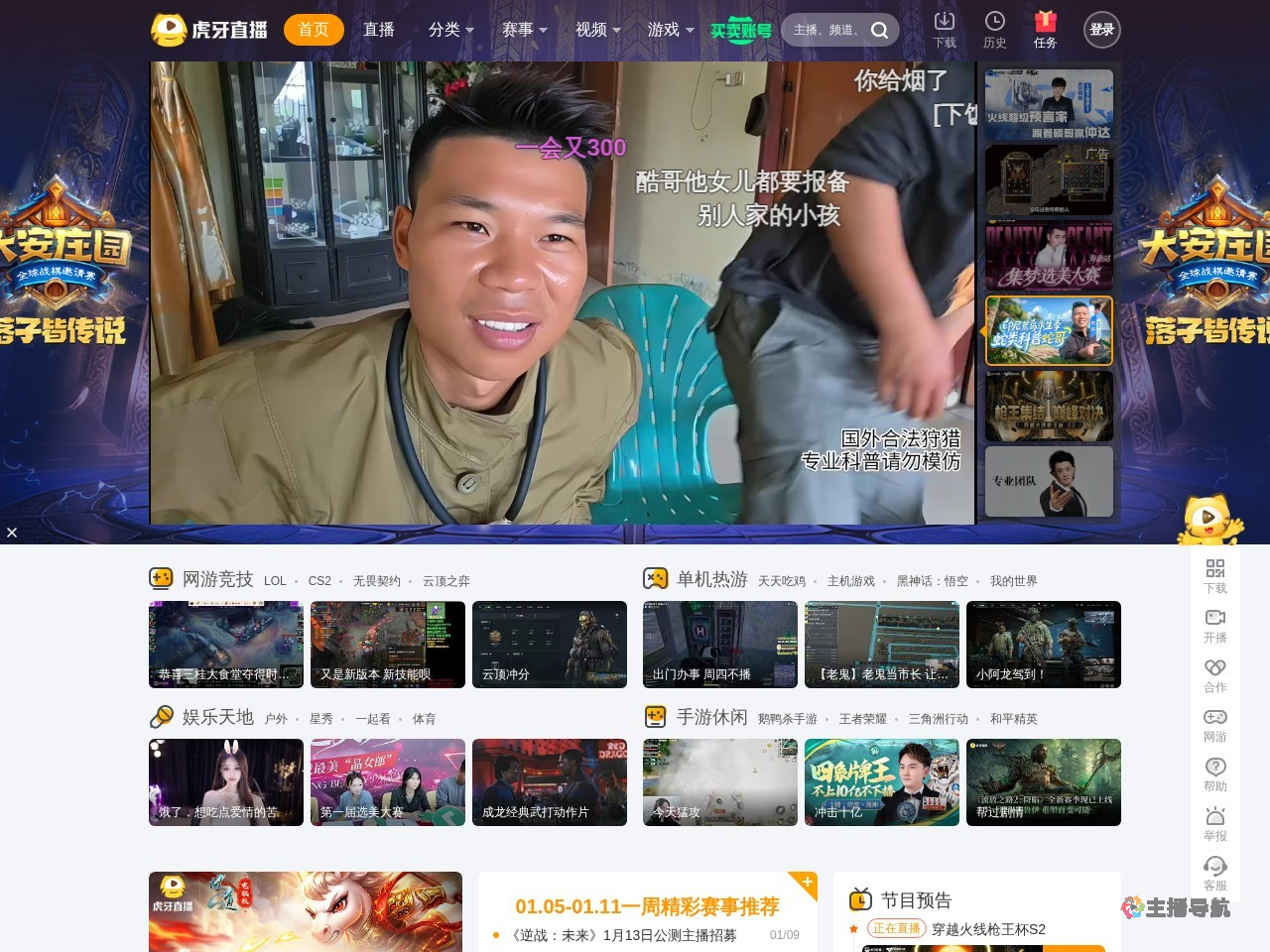Screen dimensions: 1270x952
Task: Click the 登录 login button
Action: pos(1101,30)
